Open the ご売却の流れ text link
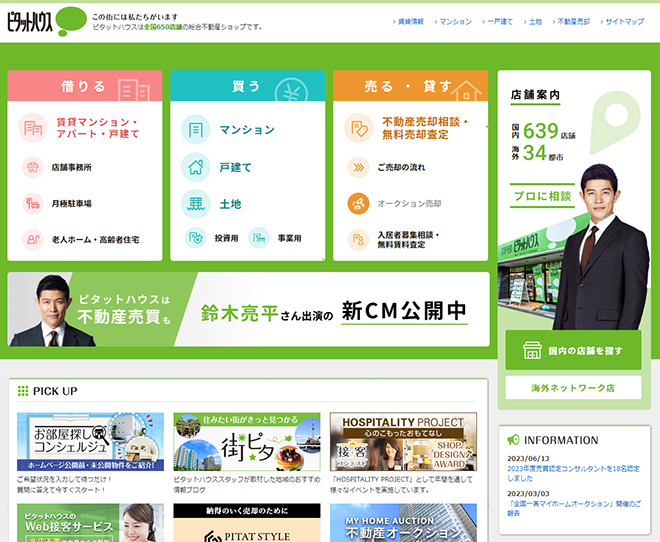 pyautogui.click(x=401, y=167)
